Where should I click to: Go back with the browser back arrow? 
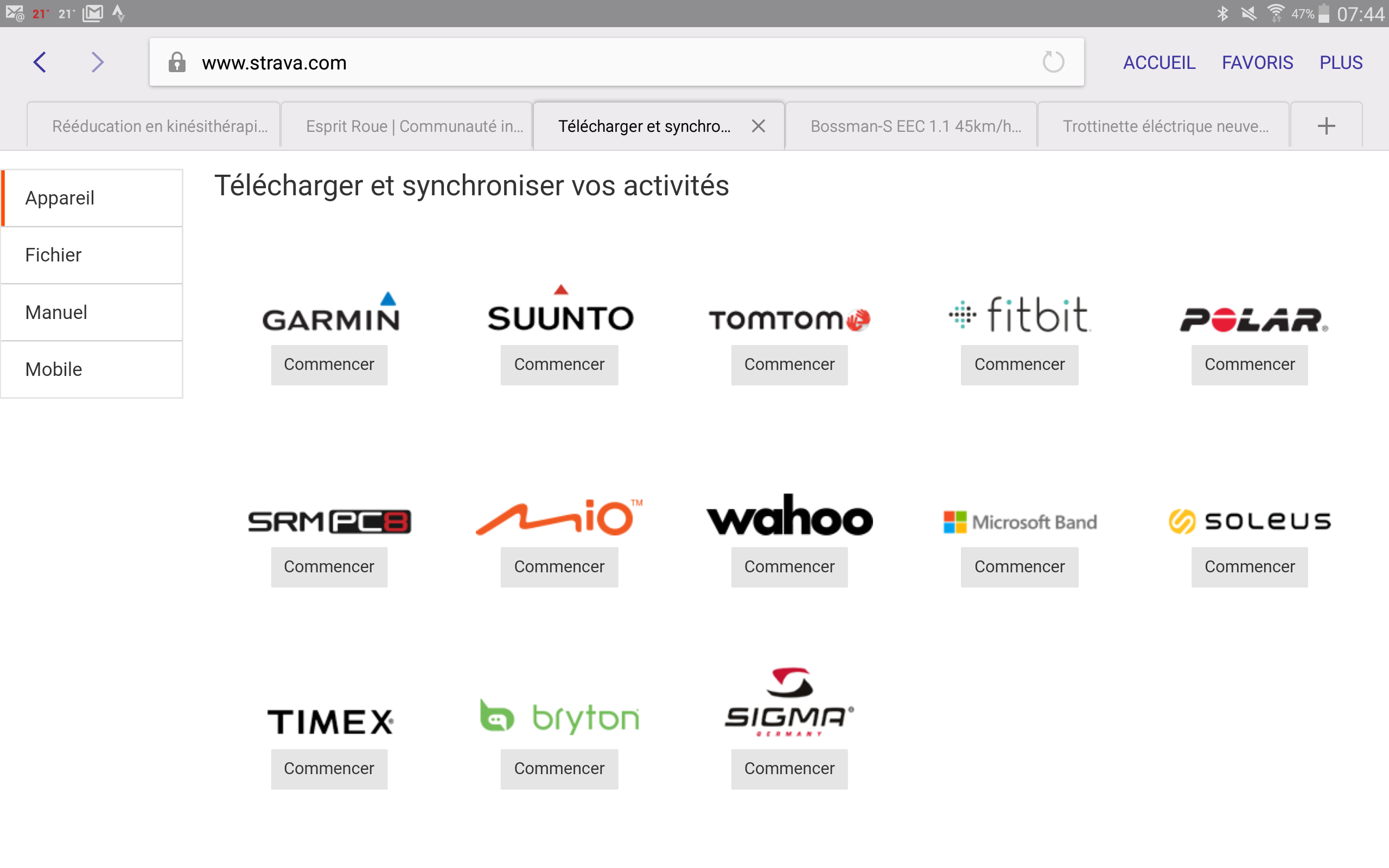point(40,62)
